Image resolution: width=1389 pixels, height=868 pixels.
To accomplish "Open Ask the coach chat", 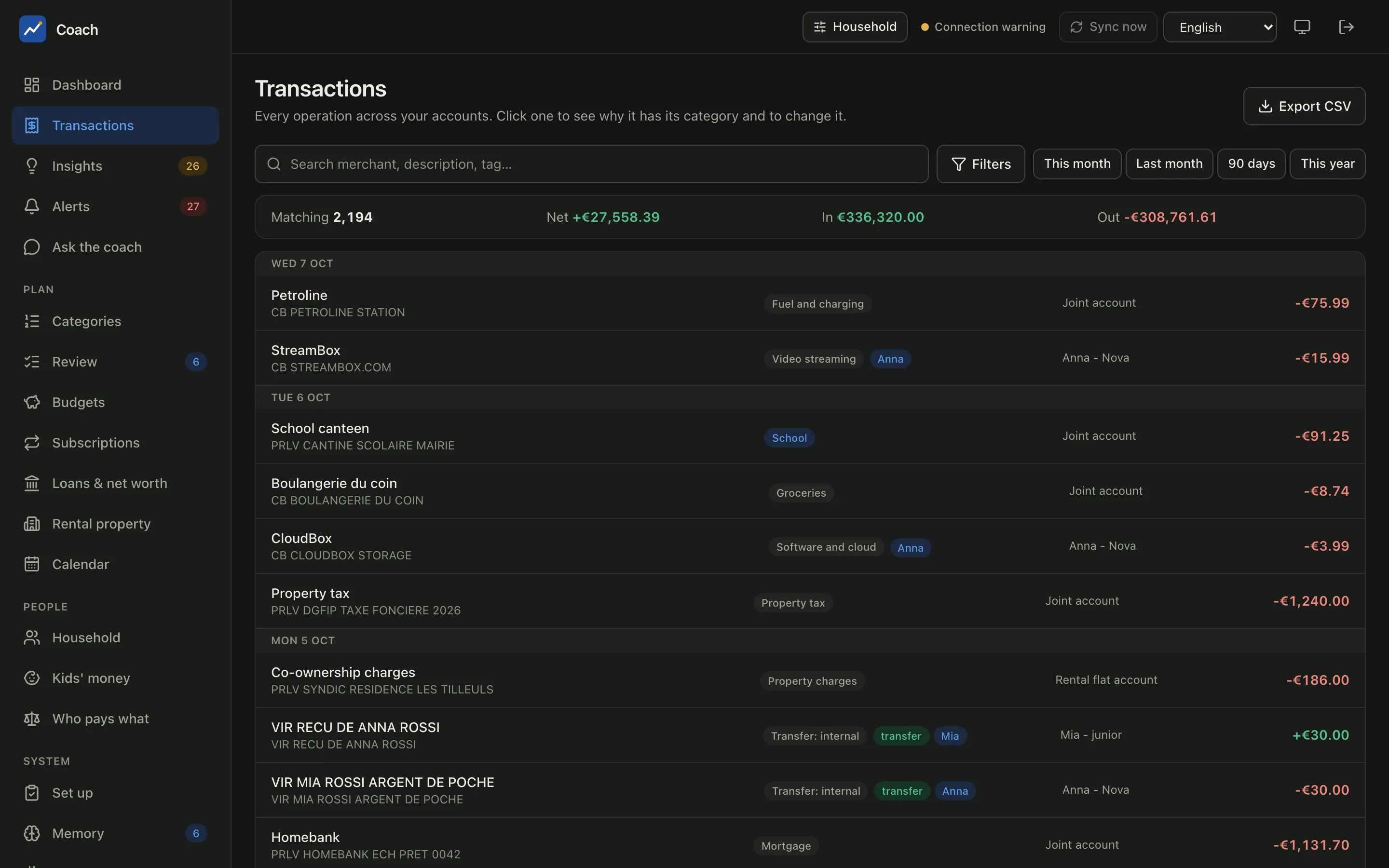I will click(x=115, y=247).
